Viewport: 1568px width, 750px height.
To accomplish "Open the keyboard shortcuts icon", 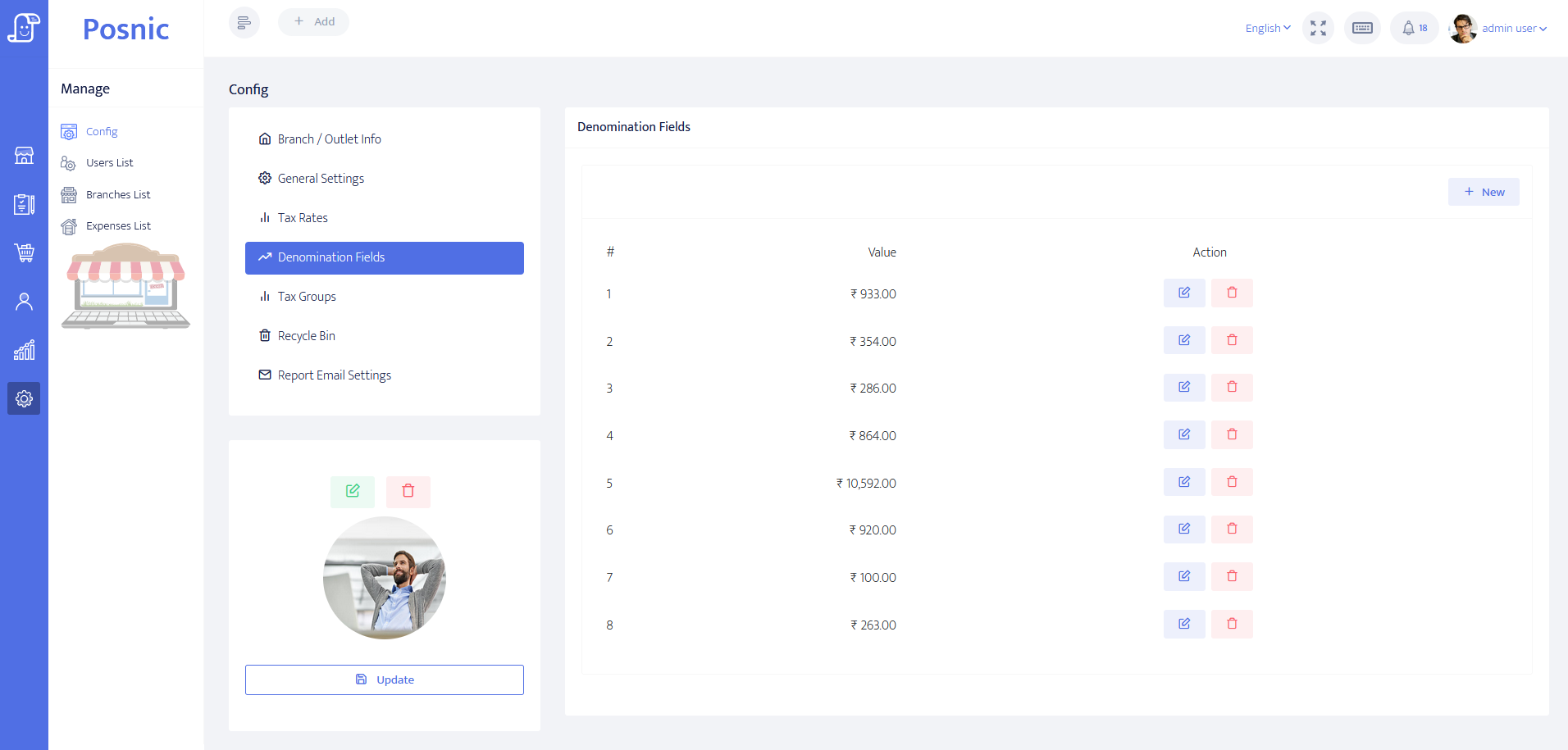I will (x=1362, y=28).
